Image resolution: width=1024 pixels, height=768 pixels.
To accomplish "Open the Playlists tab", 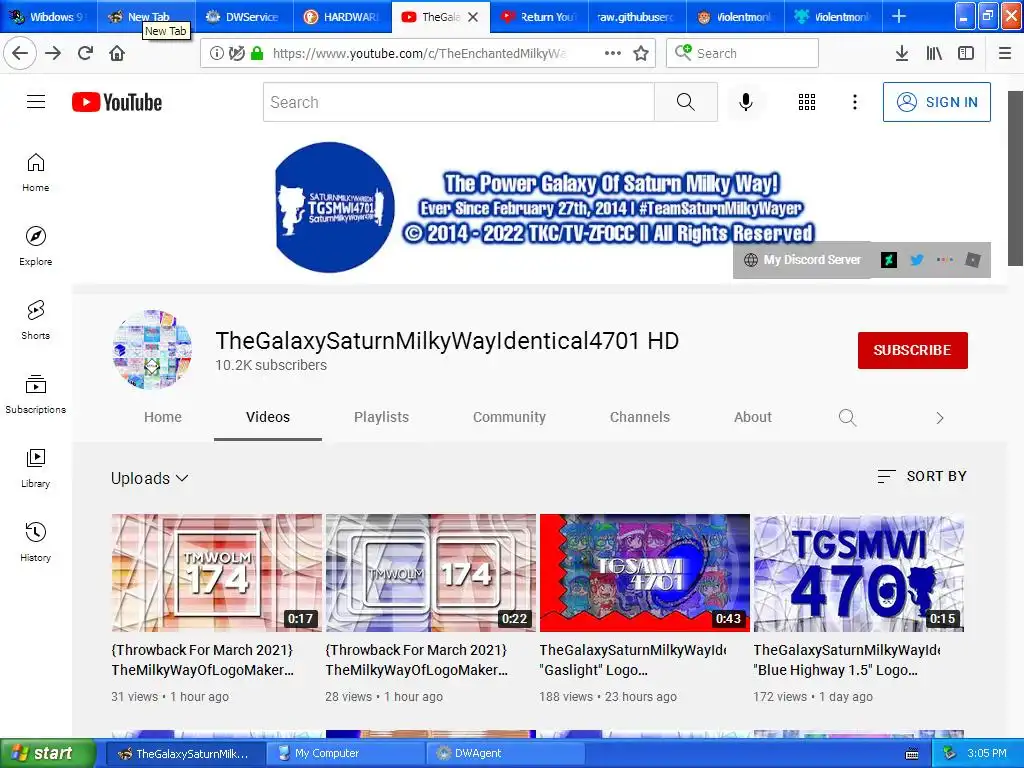I will pos(381,417).
